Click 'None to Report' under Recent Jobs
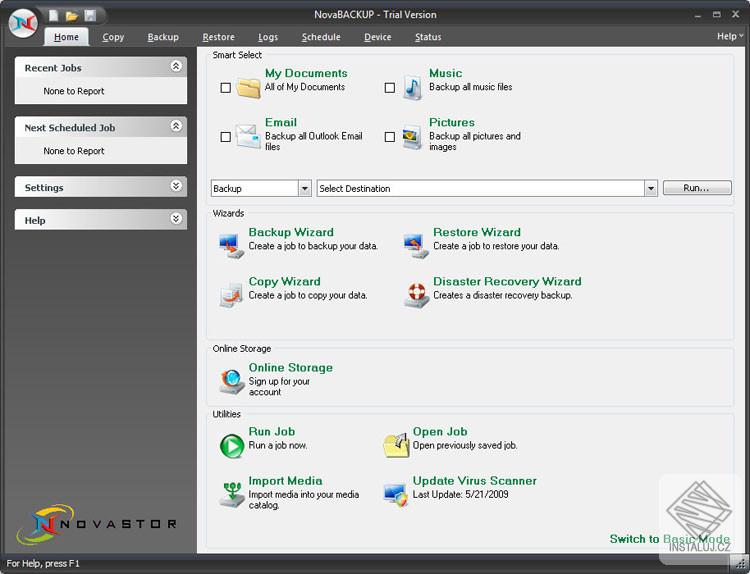 point(74,91)
